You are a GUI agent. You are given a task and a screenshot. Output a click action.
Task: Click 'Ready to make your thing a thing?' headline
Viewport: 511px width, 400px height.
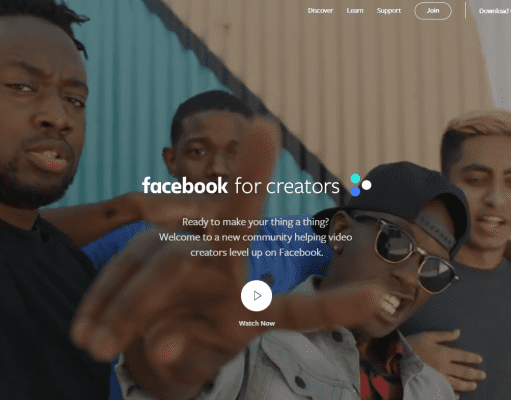(256, 222)
